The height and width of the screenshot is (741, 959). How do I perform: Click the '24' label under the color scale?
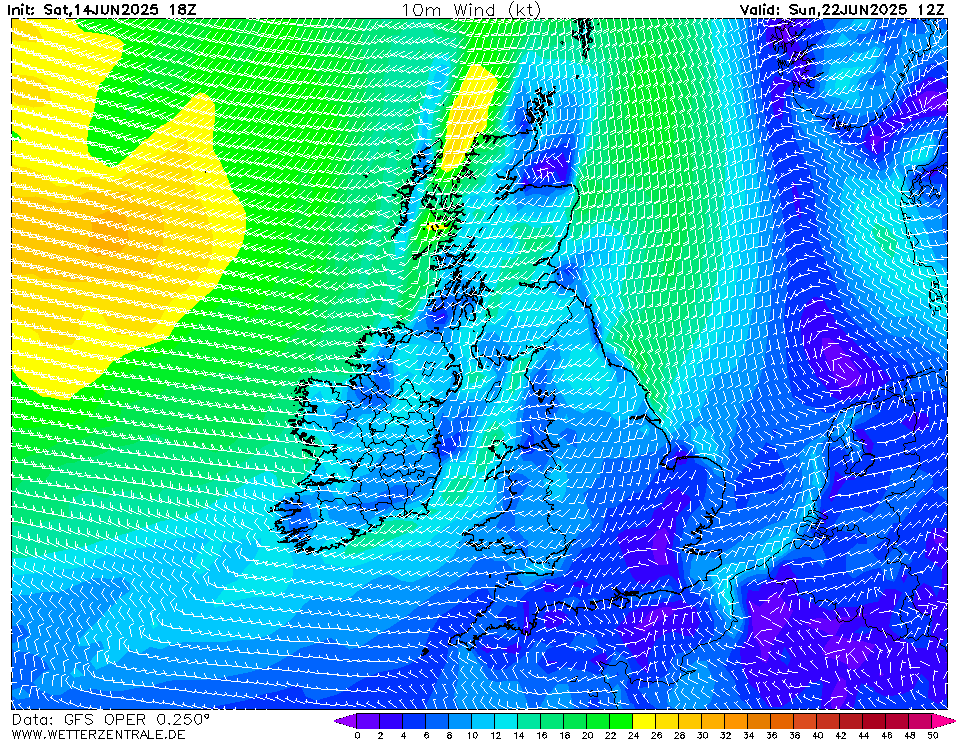[633, 735]
